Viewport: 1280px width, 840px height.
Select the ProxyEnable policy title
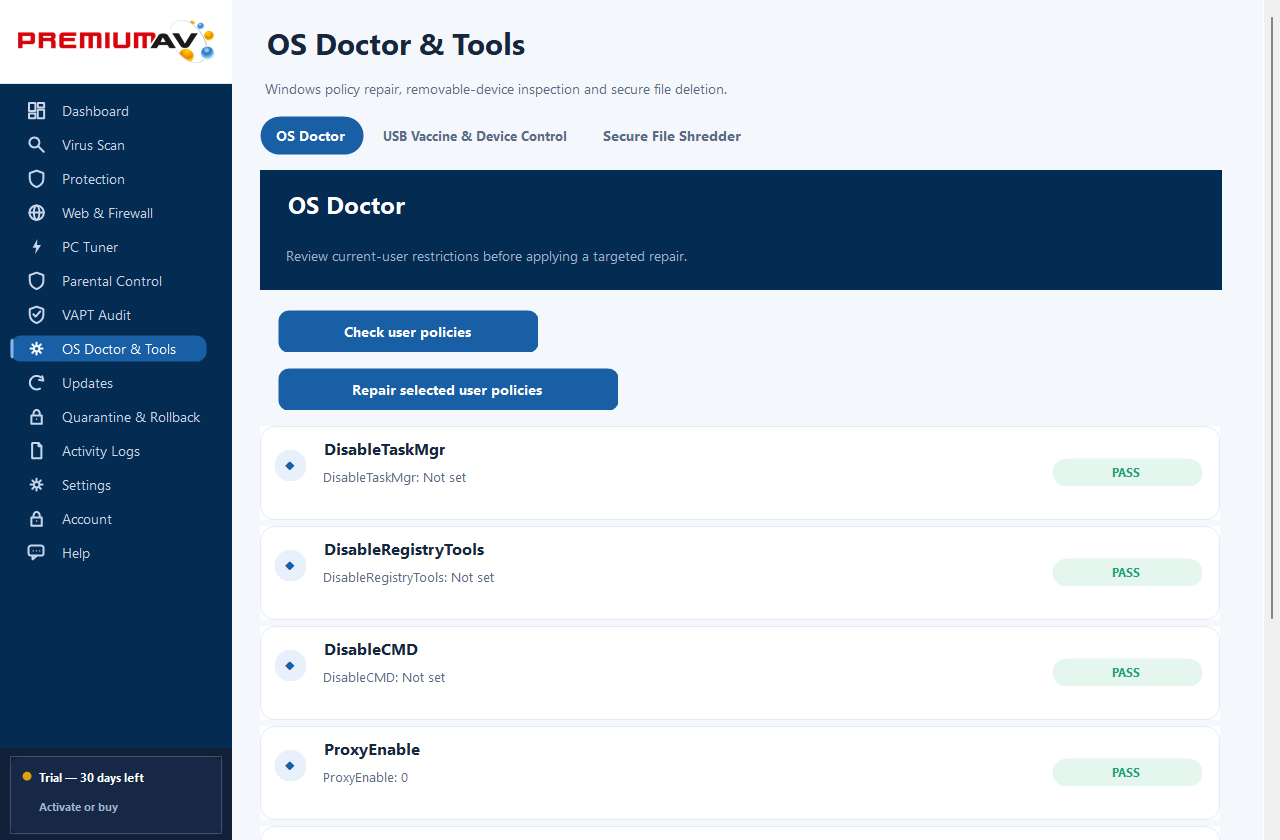372,750
